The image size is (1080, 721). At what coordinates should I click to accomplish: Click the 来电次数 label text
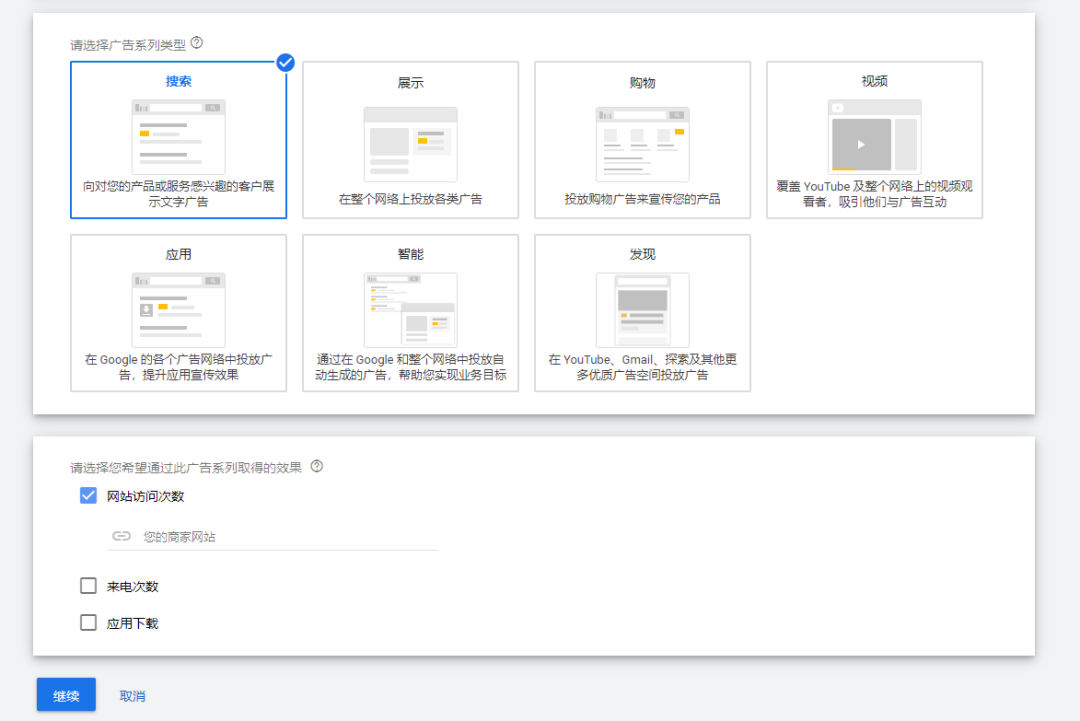click(132, 587)
